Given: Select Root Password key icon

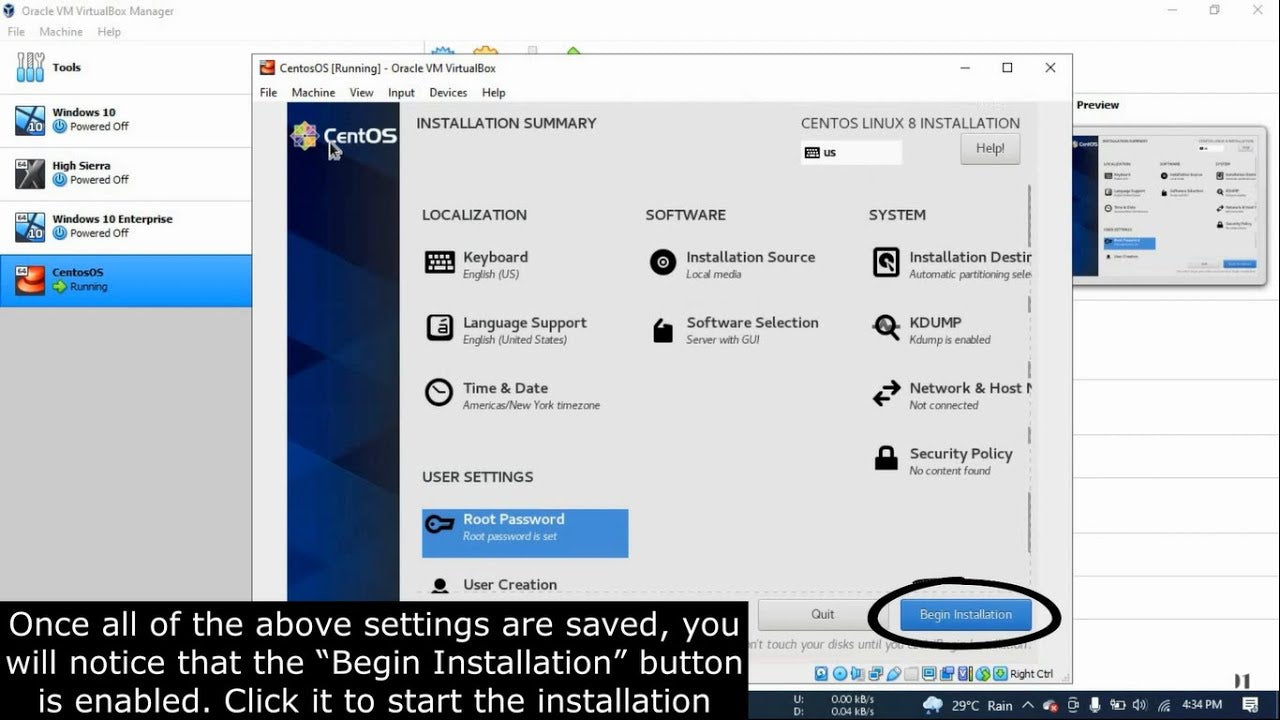Looking at the screenshot, I should click(x=440, y=525).
